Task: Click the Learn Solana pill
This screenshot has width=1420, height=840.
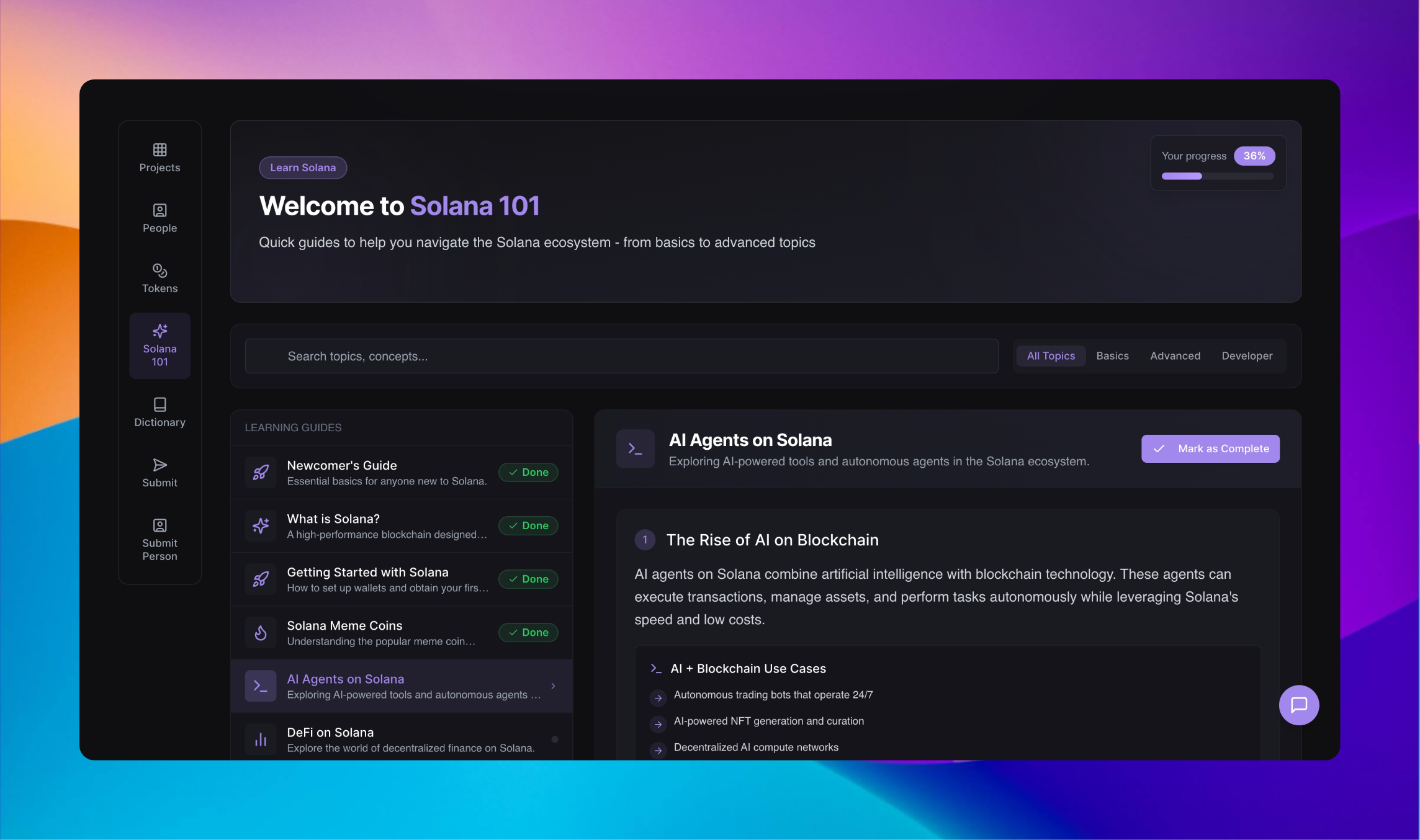Action: click(x=303, y=168)
